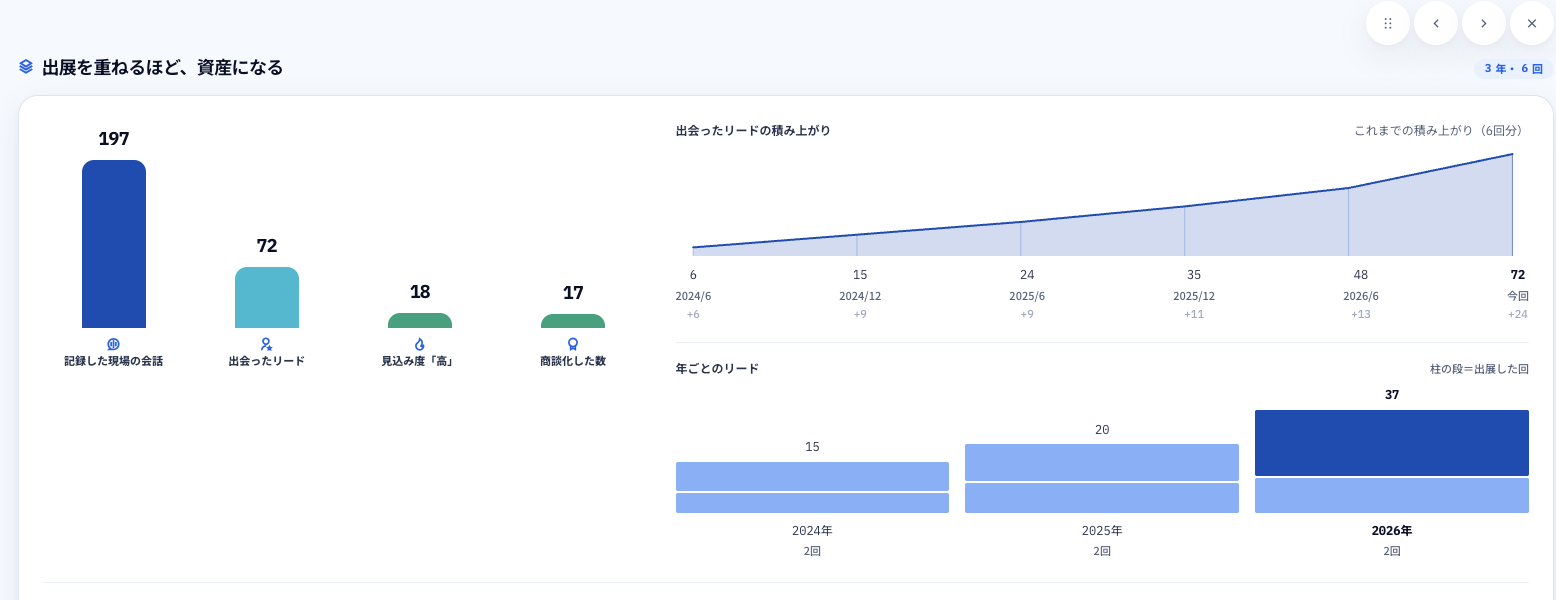Image resolution: width=1556 pixels, height=600 pixels.
Task: Click the award icon above 商談化した数
Action: (x=572, y=344)
